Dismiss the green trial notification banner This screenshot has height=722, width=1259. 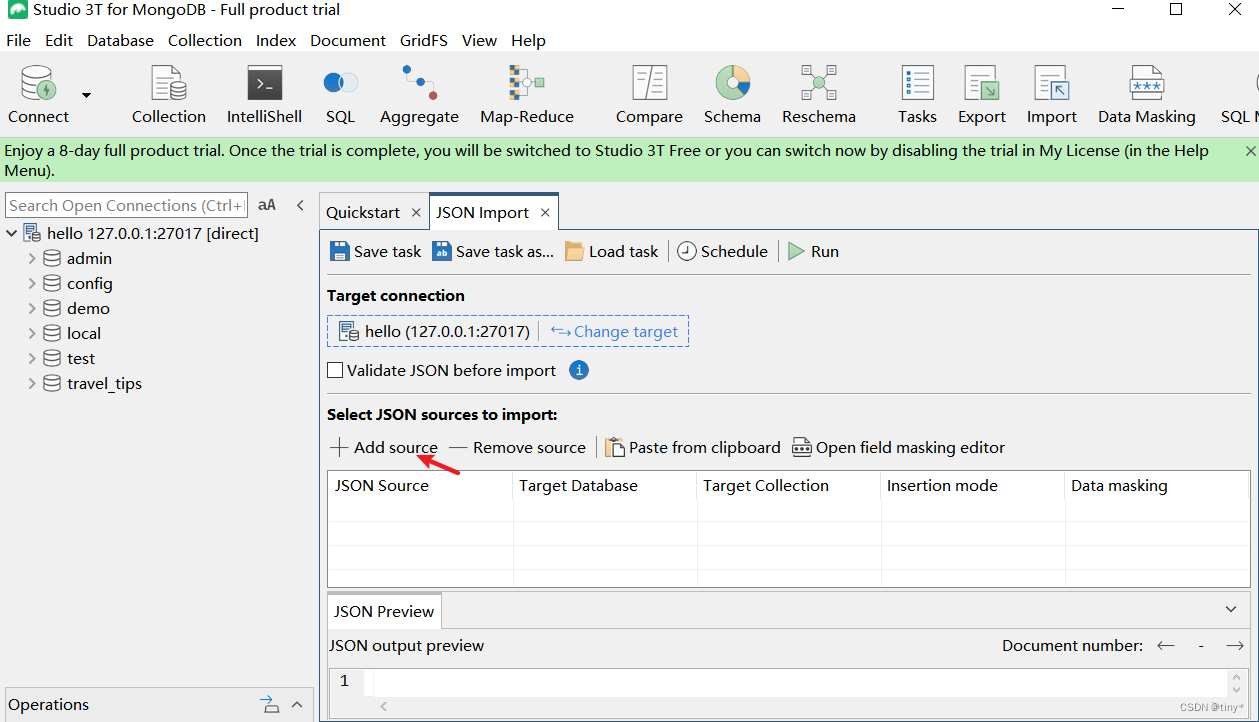coord(1250,151)
